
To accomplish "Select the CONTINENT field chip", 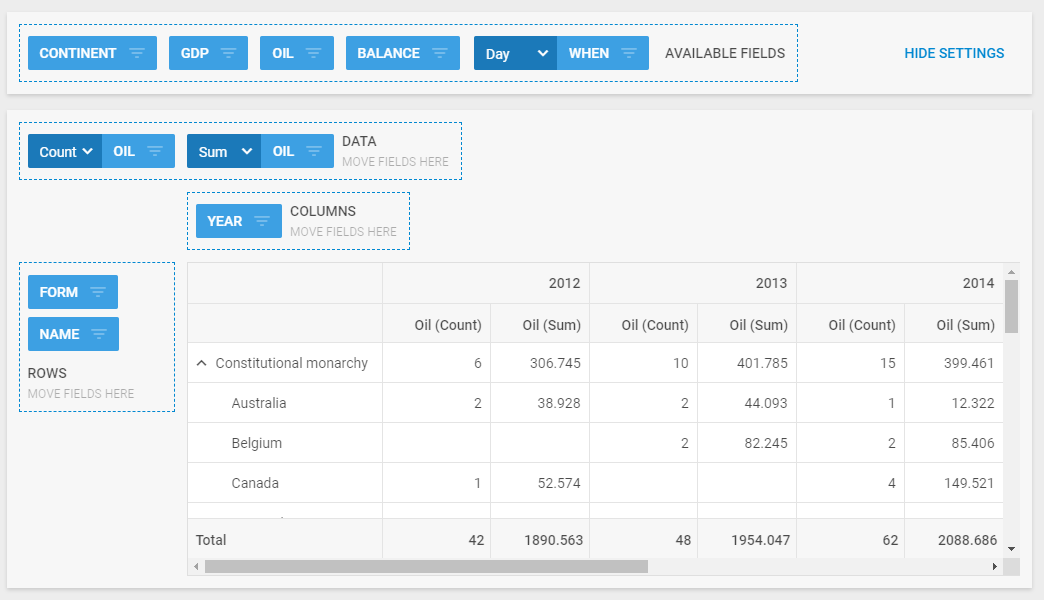I will [93, 53].
